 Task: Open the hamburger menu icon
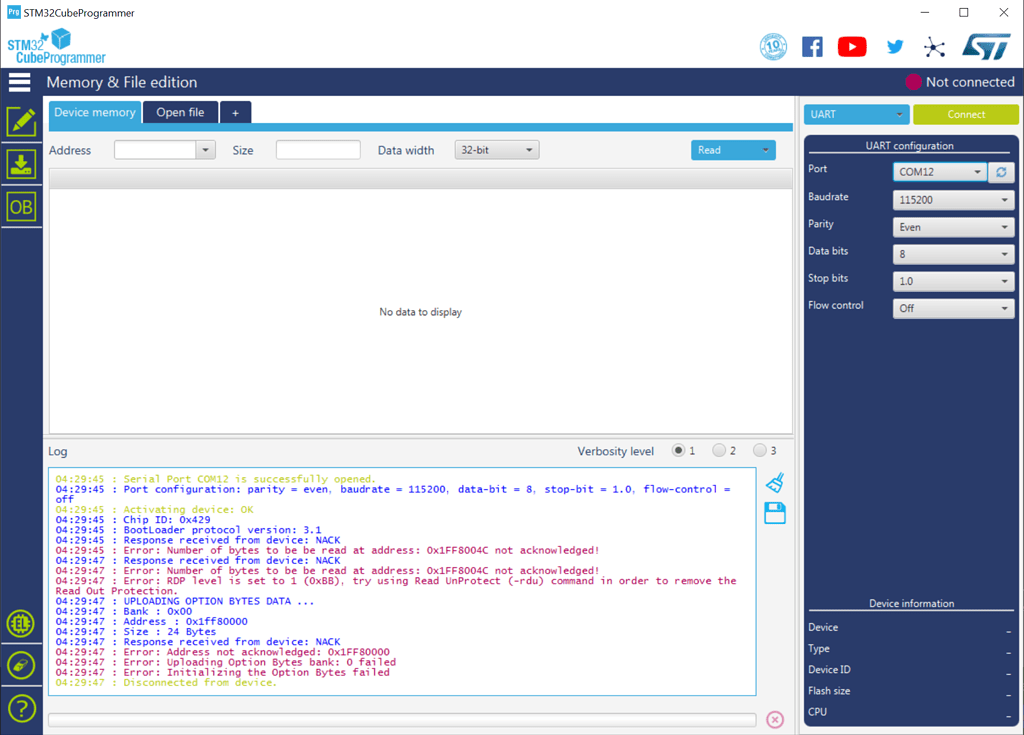click(20, 82)
